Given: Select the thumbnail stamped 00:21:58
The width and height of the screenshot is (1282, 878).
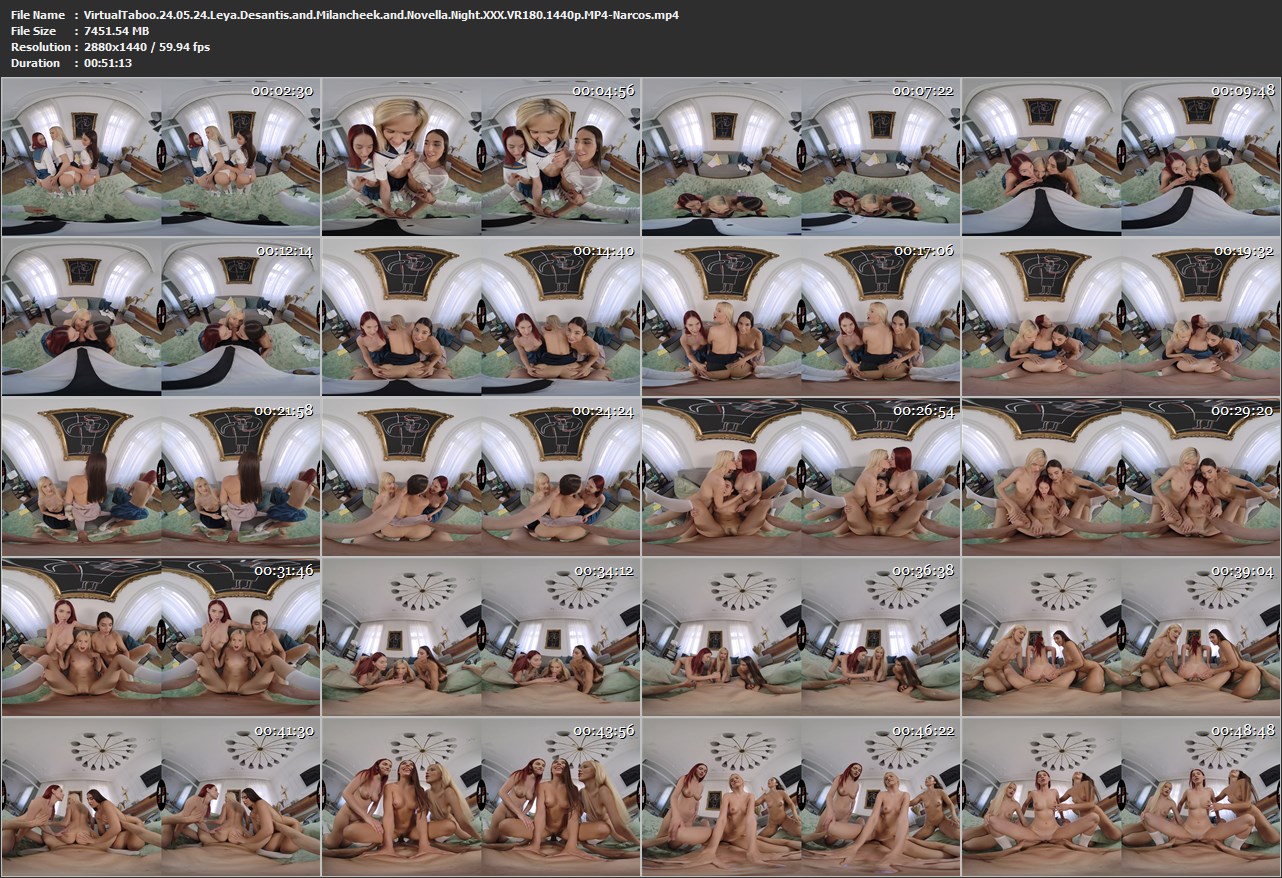Looking at the screenshot, I should 161,476.
